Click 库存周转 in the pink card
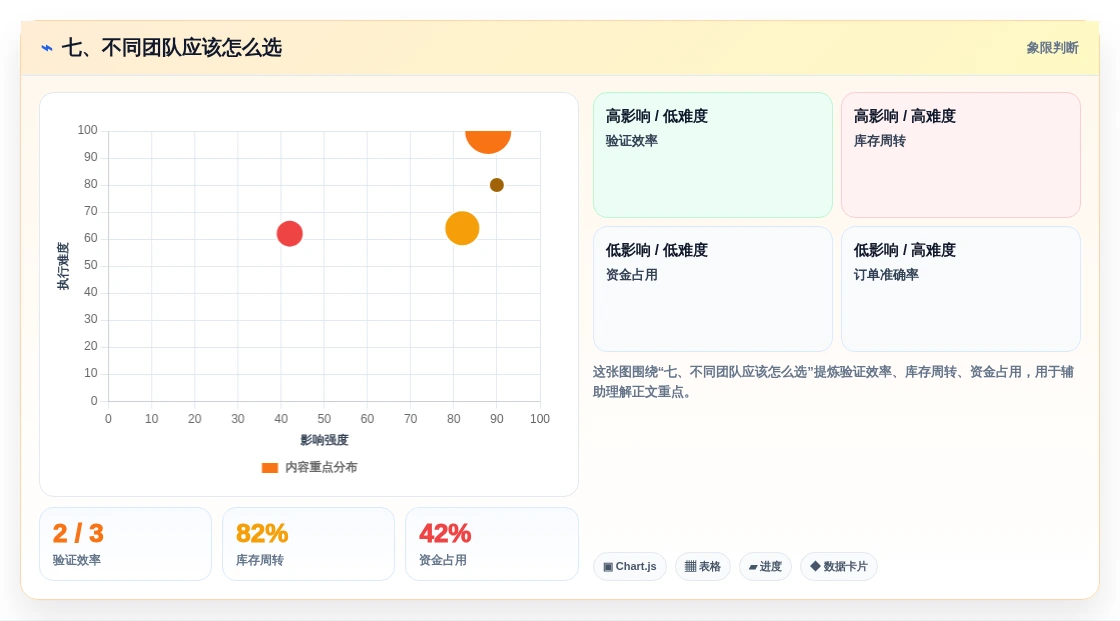Image resolution: width=1120 pixels, height=621 pixels. click(879, 141)
